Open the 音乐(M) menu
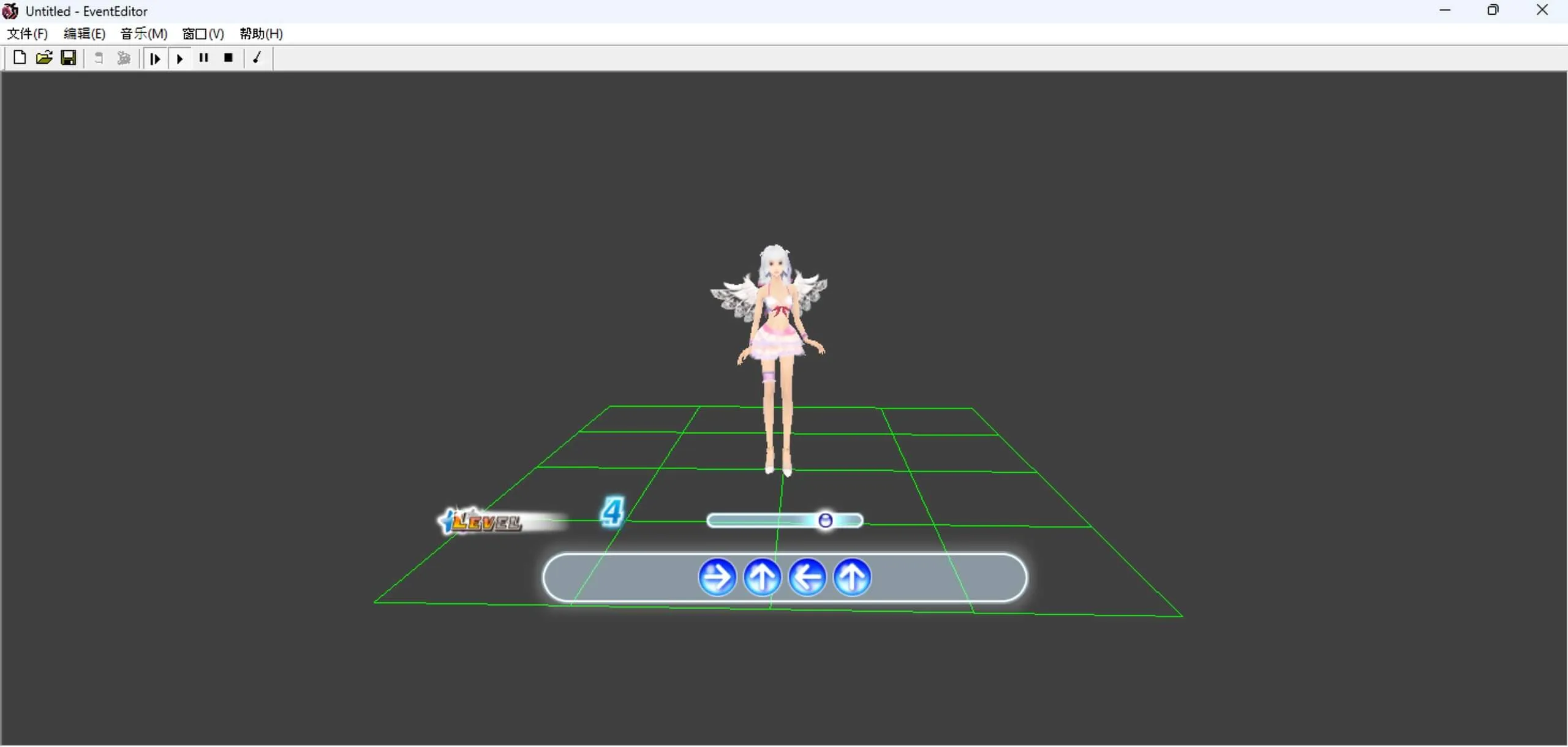1568x747 pixels. click(x=144, y=34)
